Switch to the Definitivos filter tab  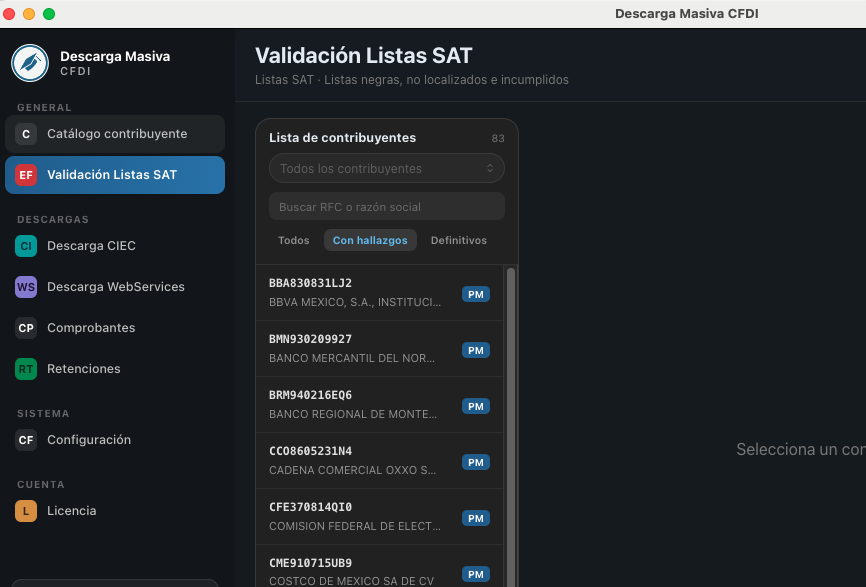click(458, 240)
